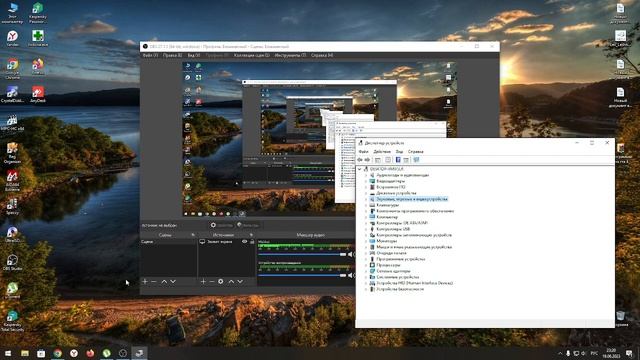Switch to OBS from the taskbar
This screenshot has height=360, width=640.
123,353
